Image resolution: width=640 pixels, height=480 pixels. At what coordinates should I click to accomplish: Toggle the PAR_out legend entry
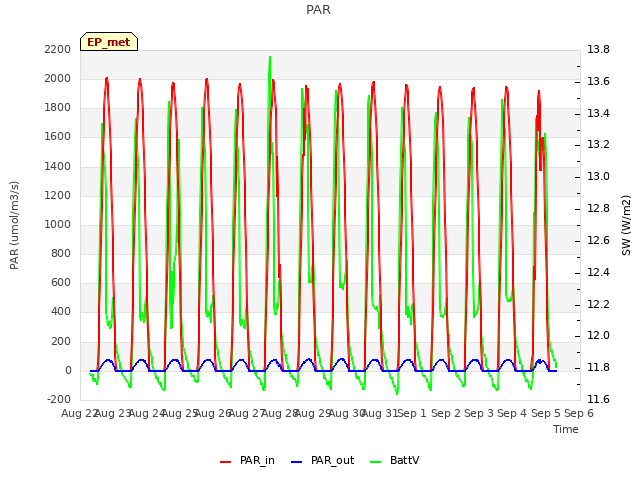pyautogui.click(x=322, y=461)
